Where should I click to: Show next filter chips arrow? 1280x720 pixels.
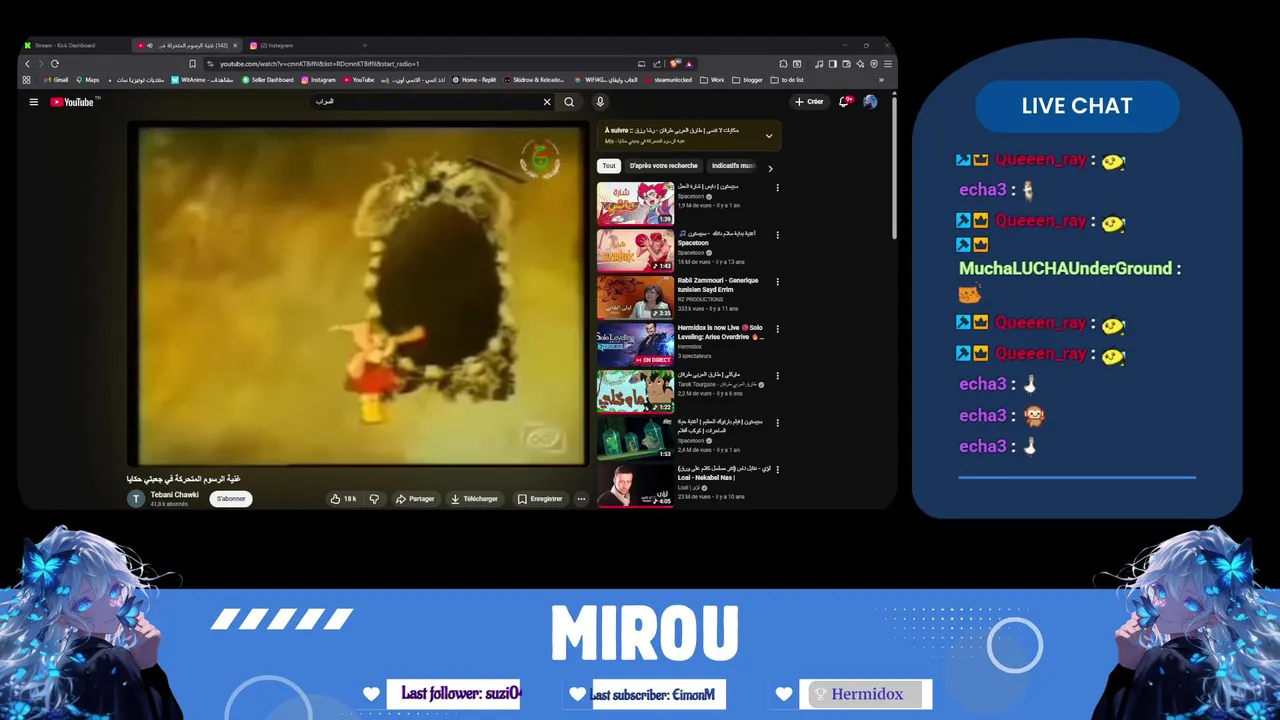pos(770,168)
